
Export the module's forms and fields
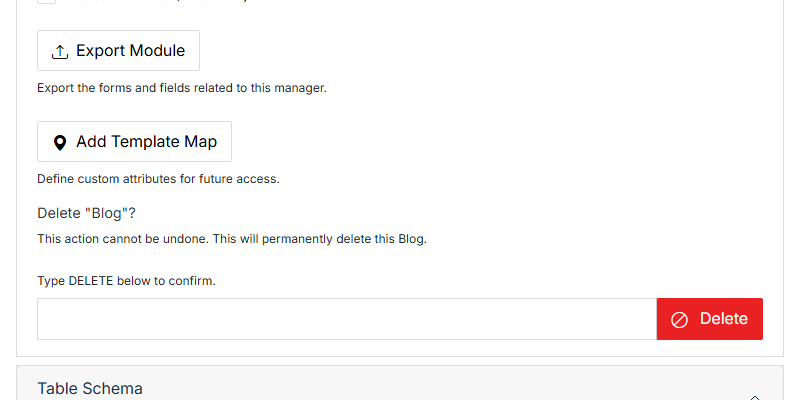click(x=118, y=51)
